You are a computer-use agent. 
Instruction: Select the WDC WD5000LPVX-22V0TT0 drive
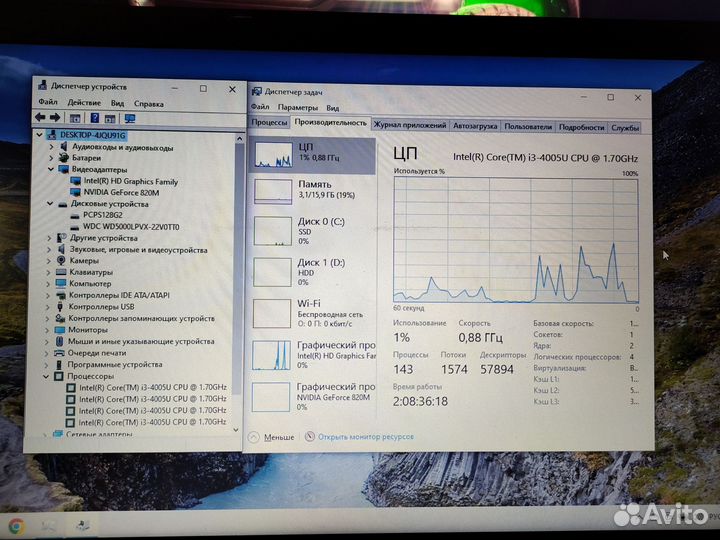pyautogui.click(x=131, y=227)
